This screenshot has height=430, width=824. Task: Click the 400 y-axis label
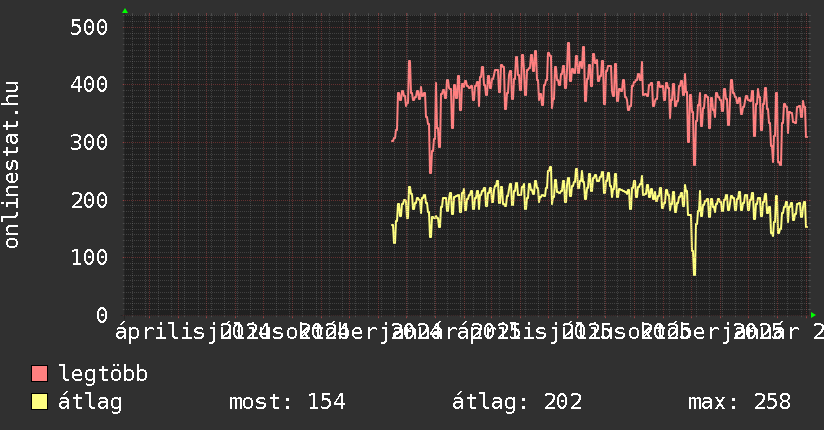point(89,85)
